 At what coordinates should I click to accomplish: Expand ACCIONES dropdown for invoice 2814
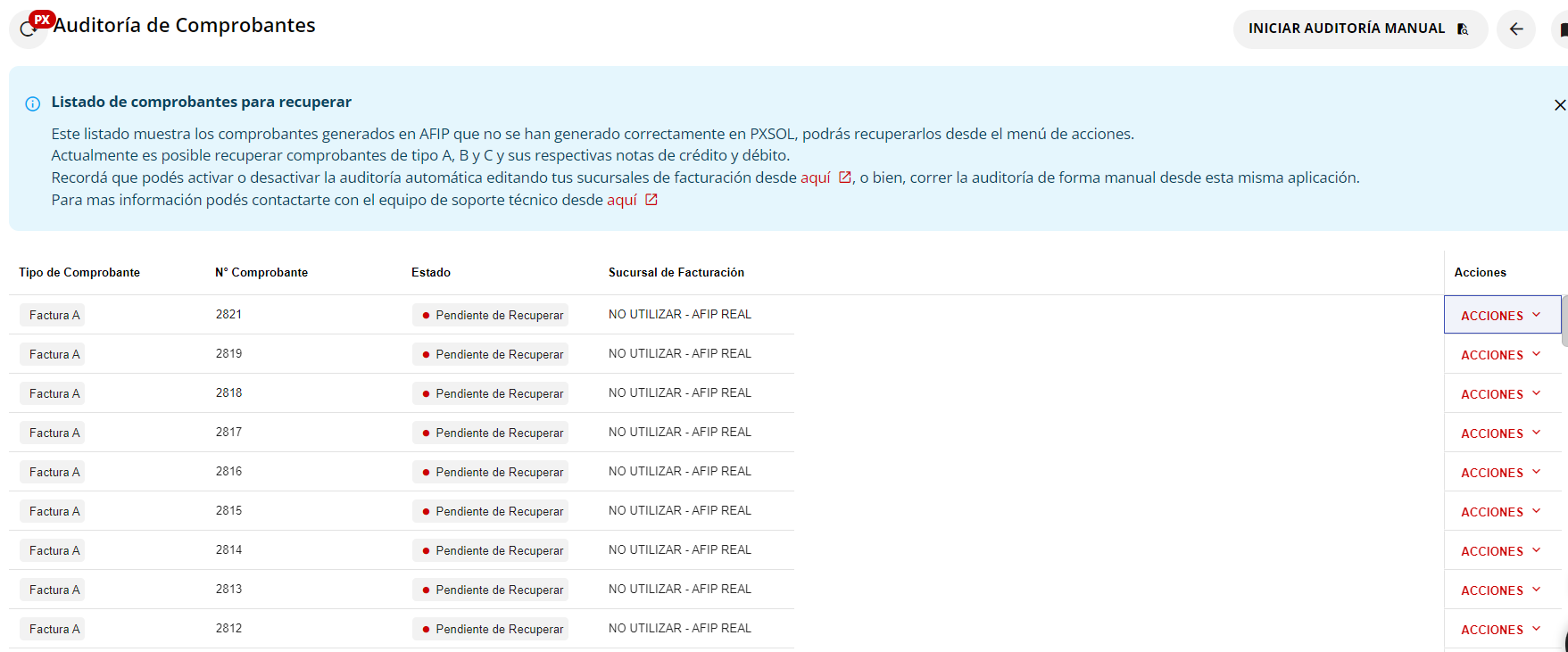point(1501,551)
